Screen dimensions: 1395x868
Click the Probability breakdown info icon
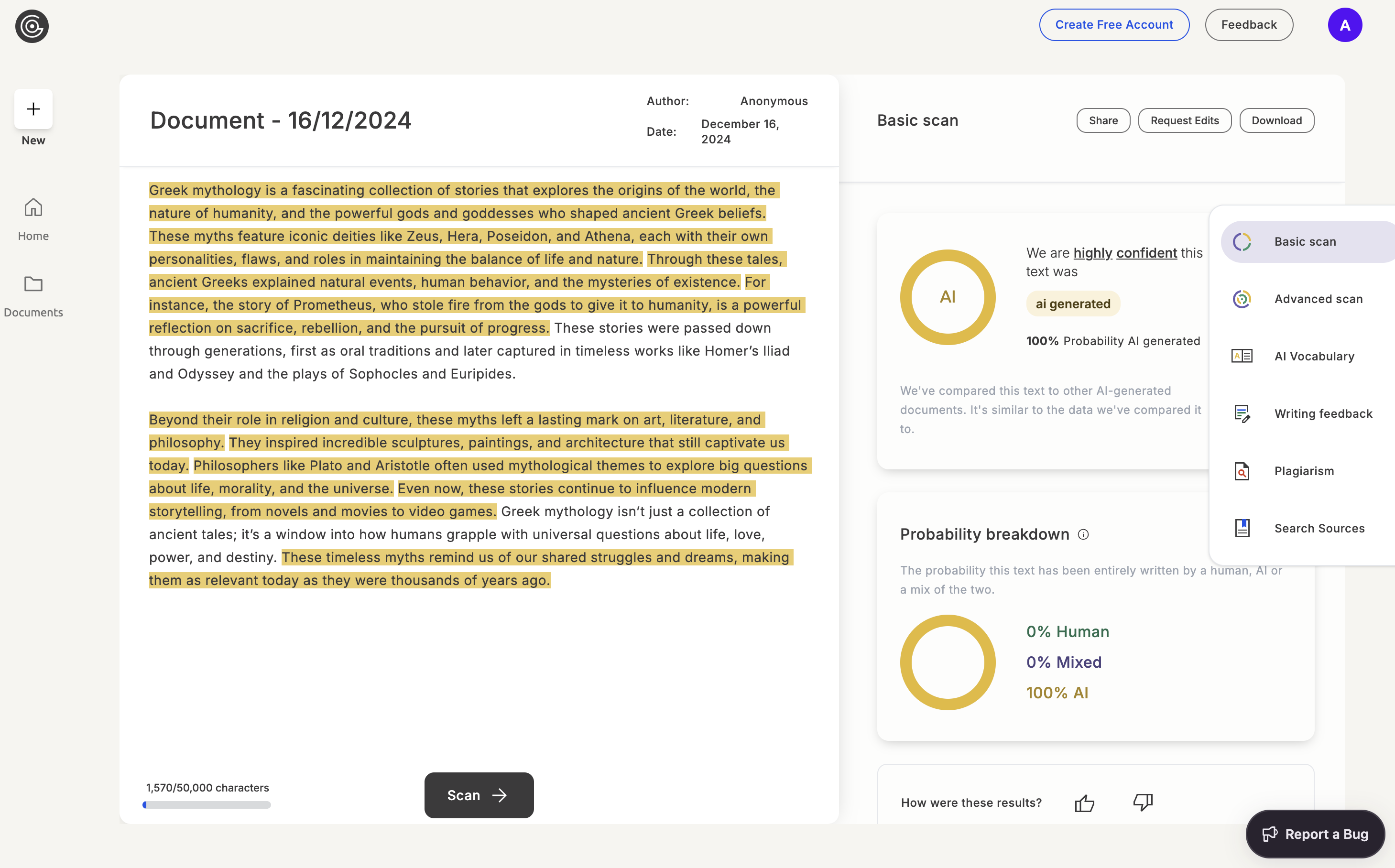(1083, 534)
